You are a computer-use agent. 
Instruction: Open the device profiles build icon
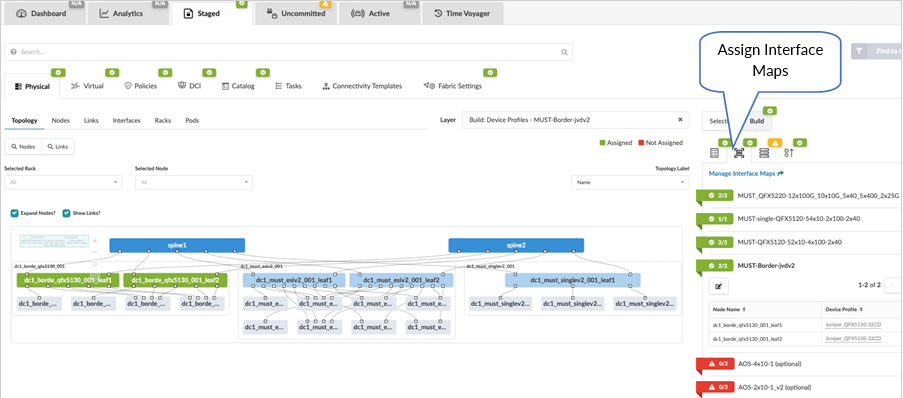click(714, 153)
